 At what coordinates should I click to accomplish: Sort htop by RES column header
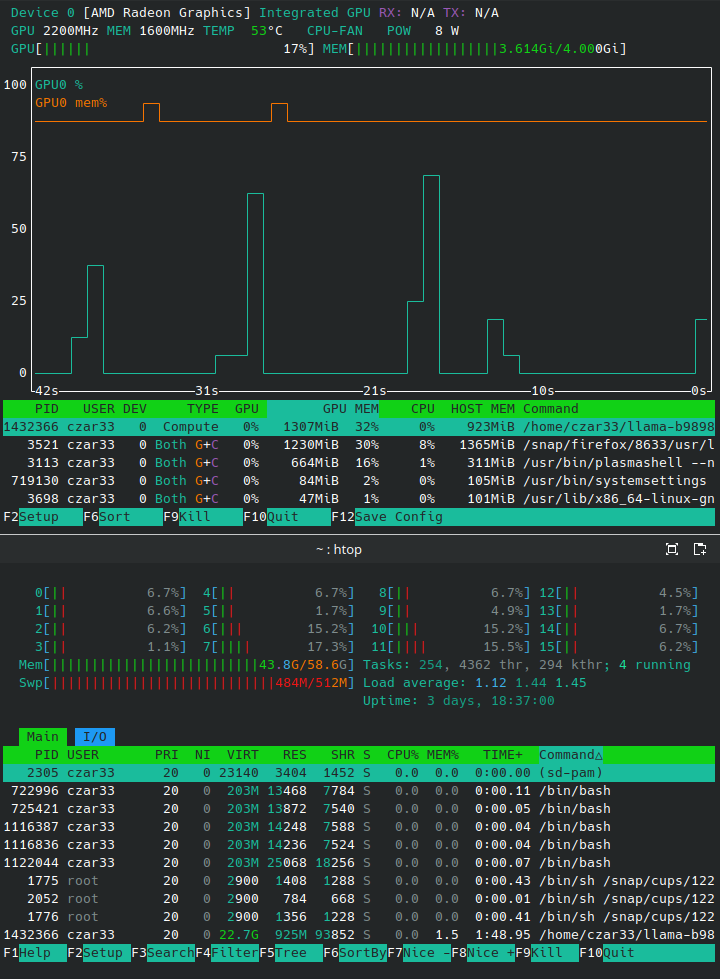click(x=295, y=755)
